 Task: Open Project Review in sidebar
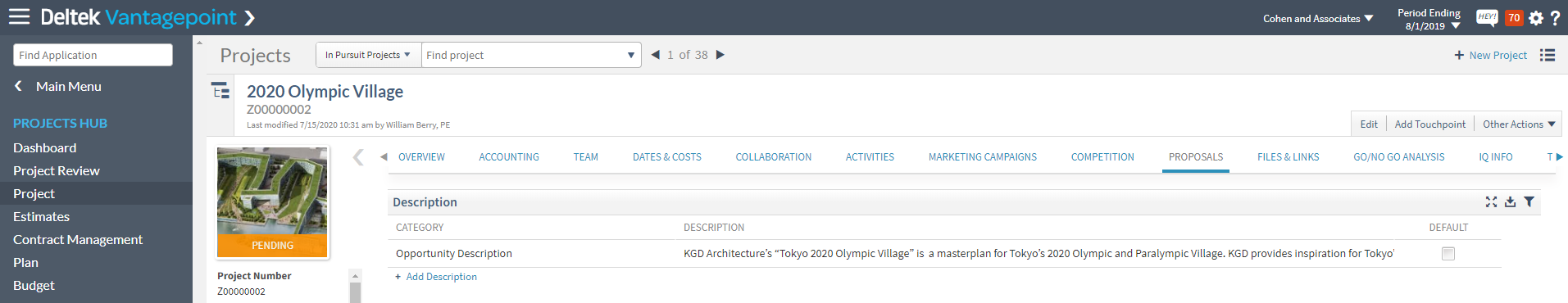point(57,170)
